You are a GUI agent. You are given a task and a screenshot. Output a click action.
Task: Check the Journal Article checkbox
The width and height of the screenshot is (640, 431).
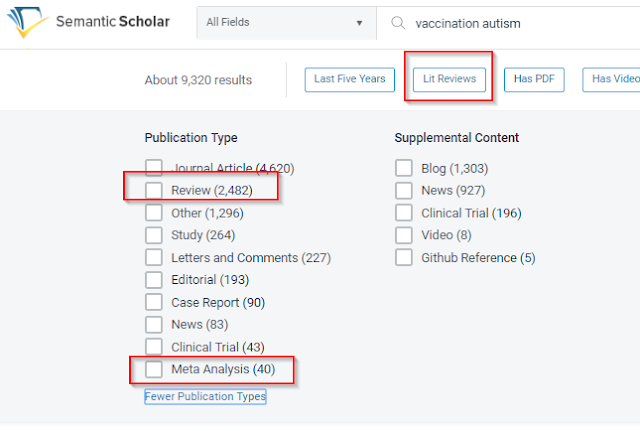tap(154, 168)
